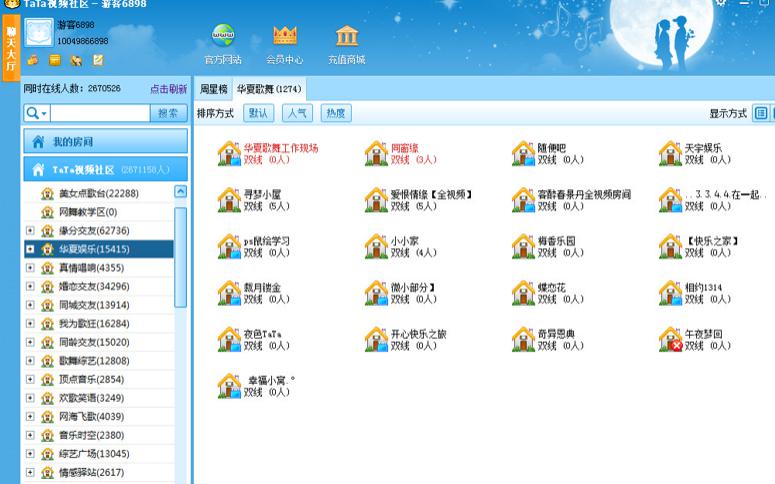The image size is (775, 484).
Task: Open the search type dropdown
Action: point(37,113)
